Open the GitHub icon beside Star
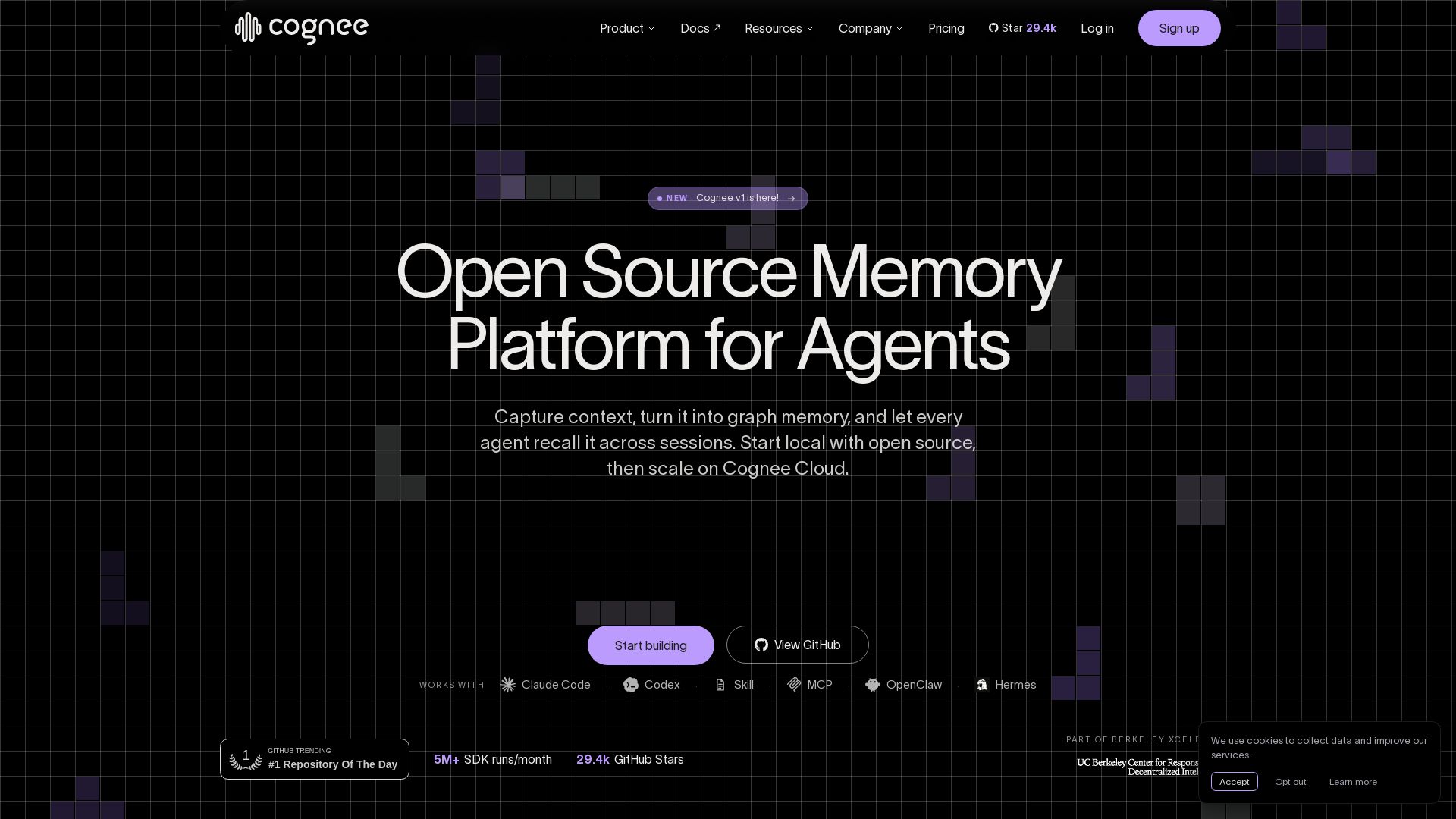The width and height of the screenshot is (1456, 819). (x=993, y=28)
